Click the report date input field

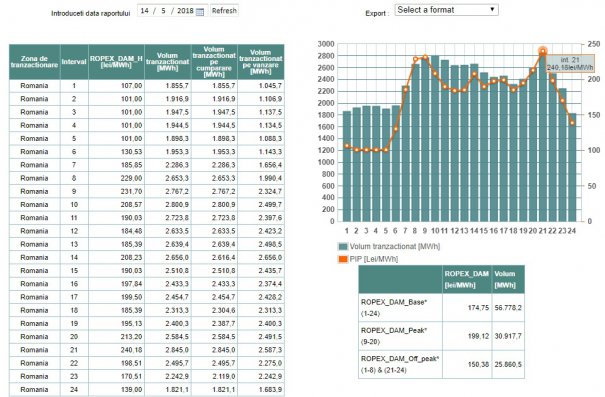point(172,11)
